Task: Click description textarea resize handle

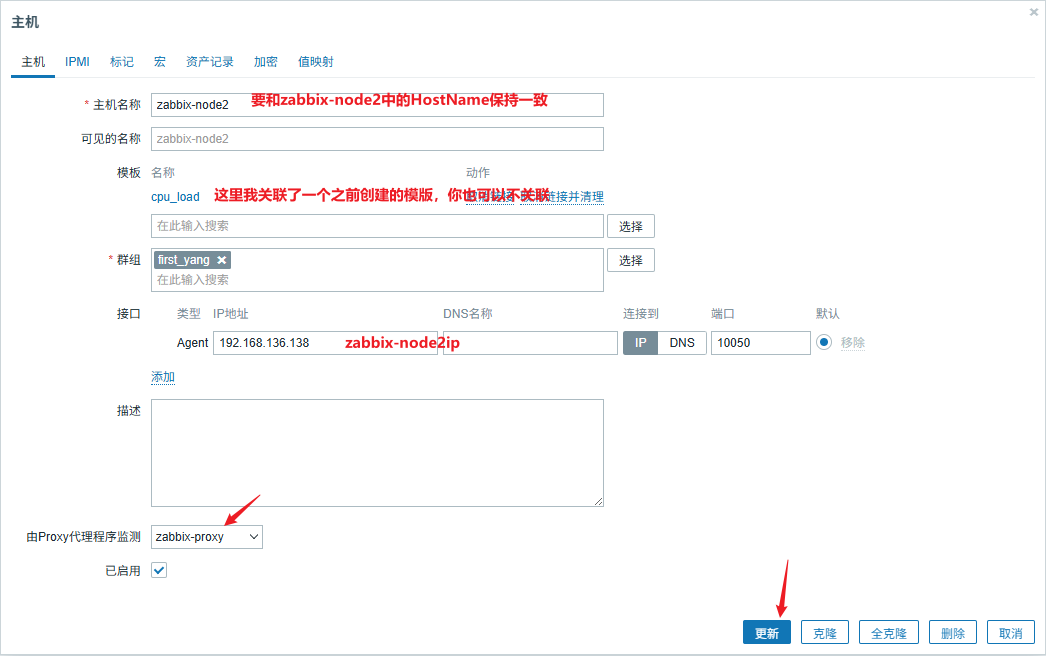Action: (598, 501)
